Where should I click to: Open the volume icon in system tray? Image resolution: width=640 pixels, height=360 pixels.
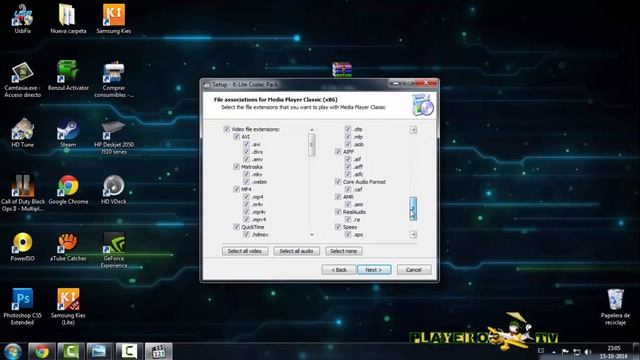(588, 352)
